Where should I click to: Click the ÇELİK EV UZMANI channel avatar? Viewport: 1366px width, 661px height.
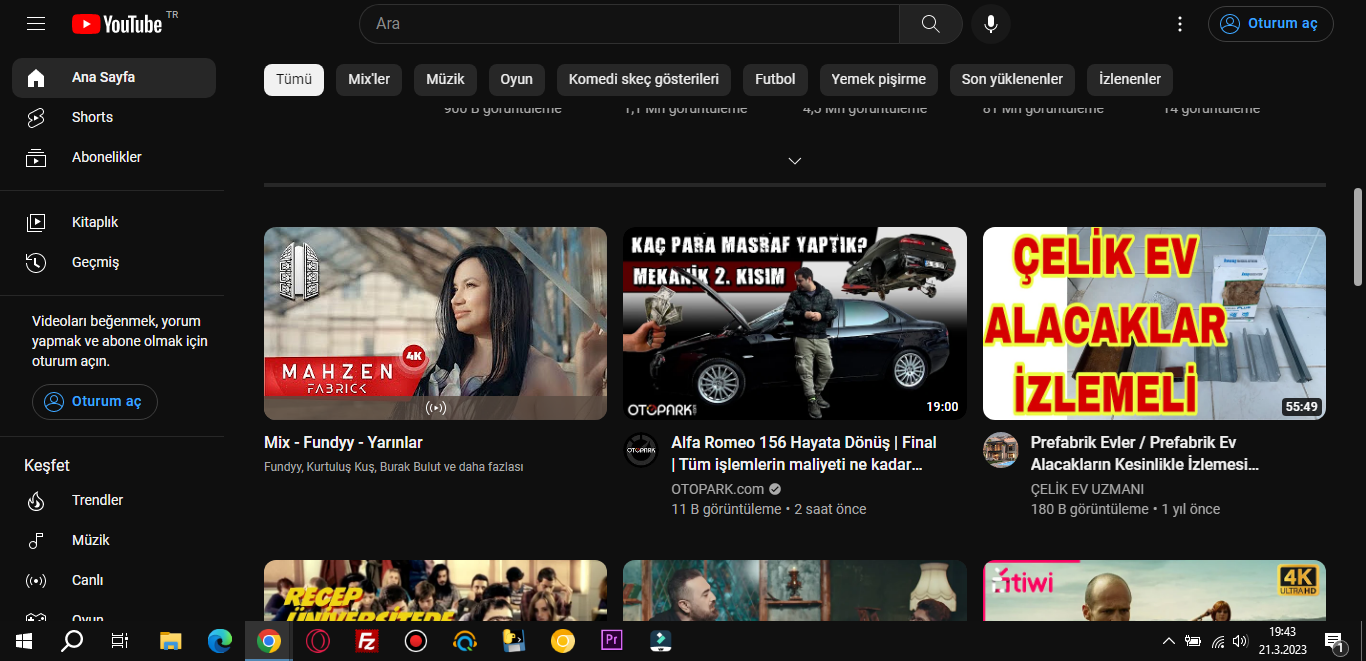point(1000,450)
